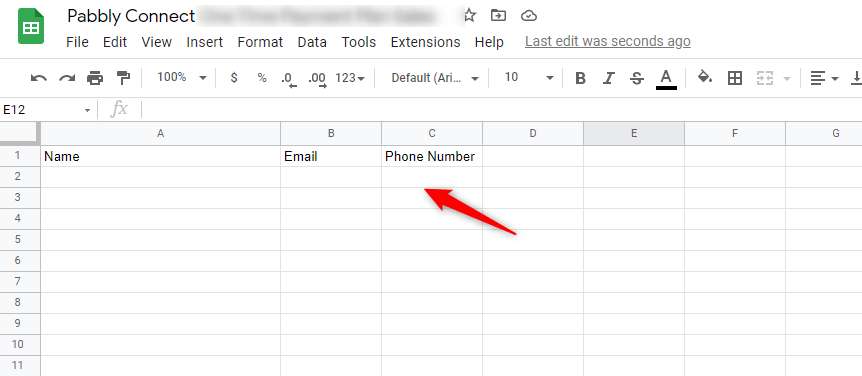Click the Undo arrow icon

click(38, 78)
